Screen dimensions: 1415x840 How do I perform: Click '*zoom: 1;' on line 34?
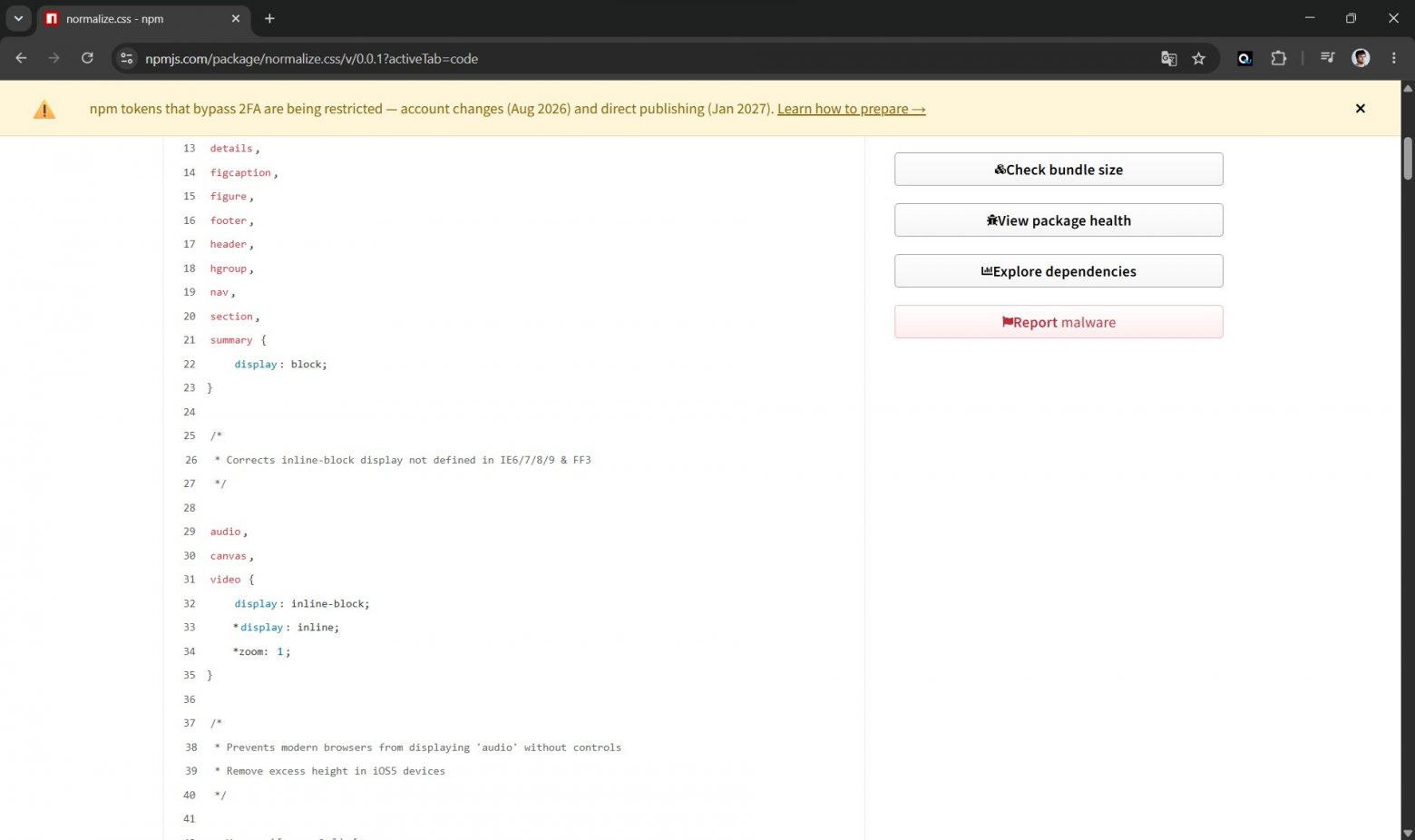(261, 651)
